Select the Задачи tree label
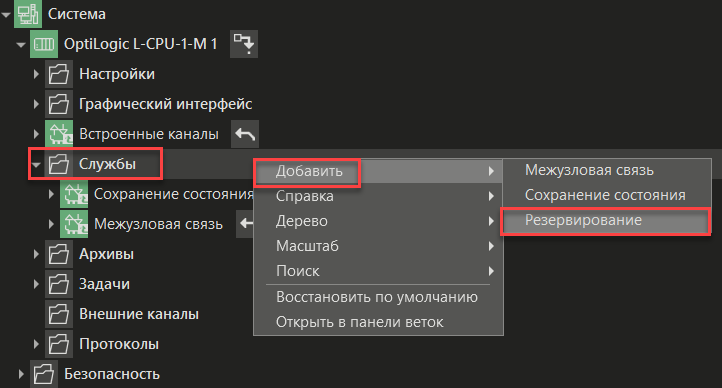Image resolution: width=722 pixels, height=388 pixels. point(104,284)
